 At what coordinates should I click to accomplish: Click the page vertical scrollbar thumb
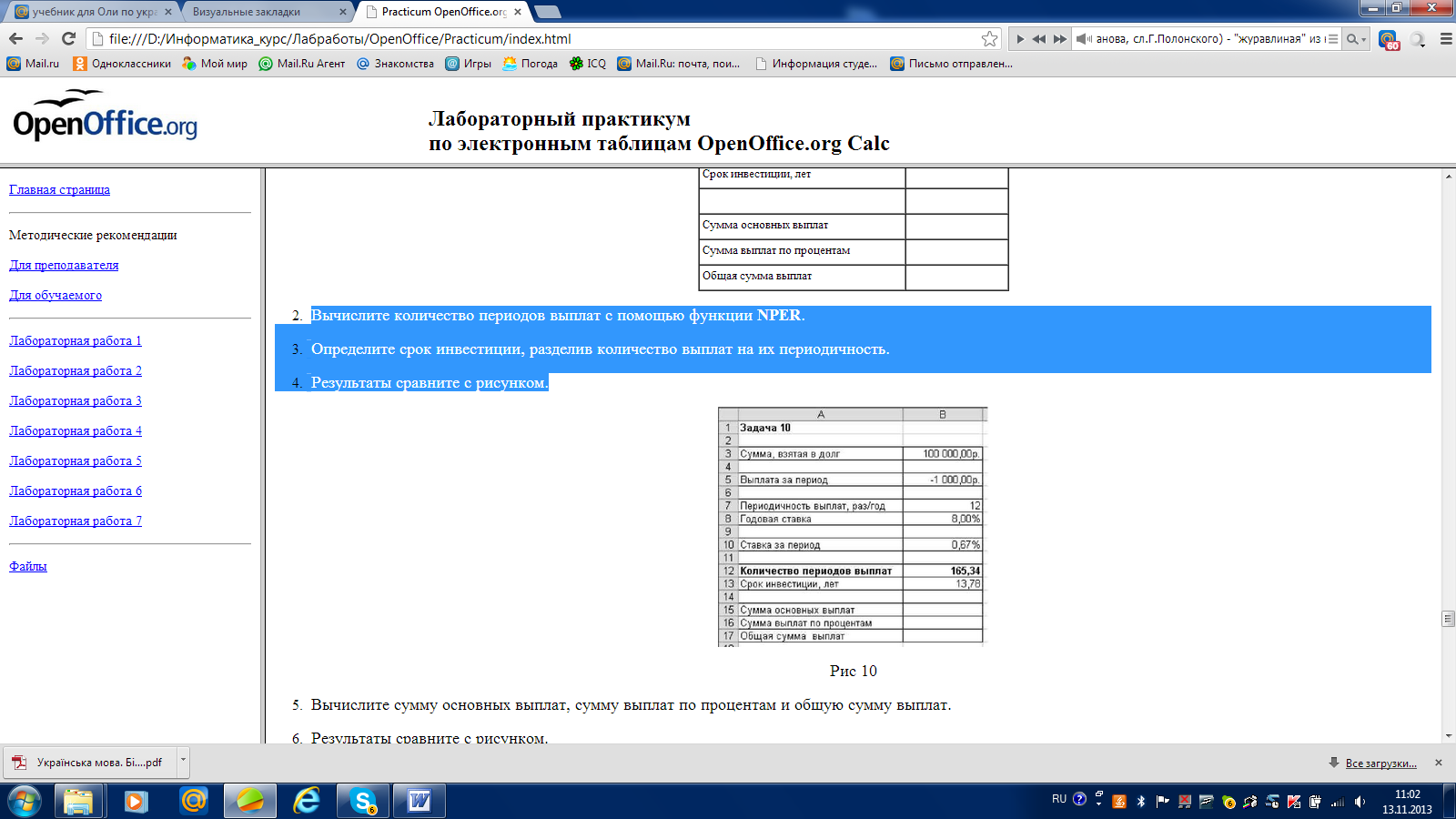[1448, 619]
